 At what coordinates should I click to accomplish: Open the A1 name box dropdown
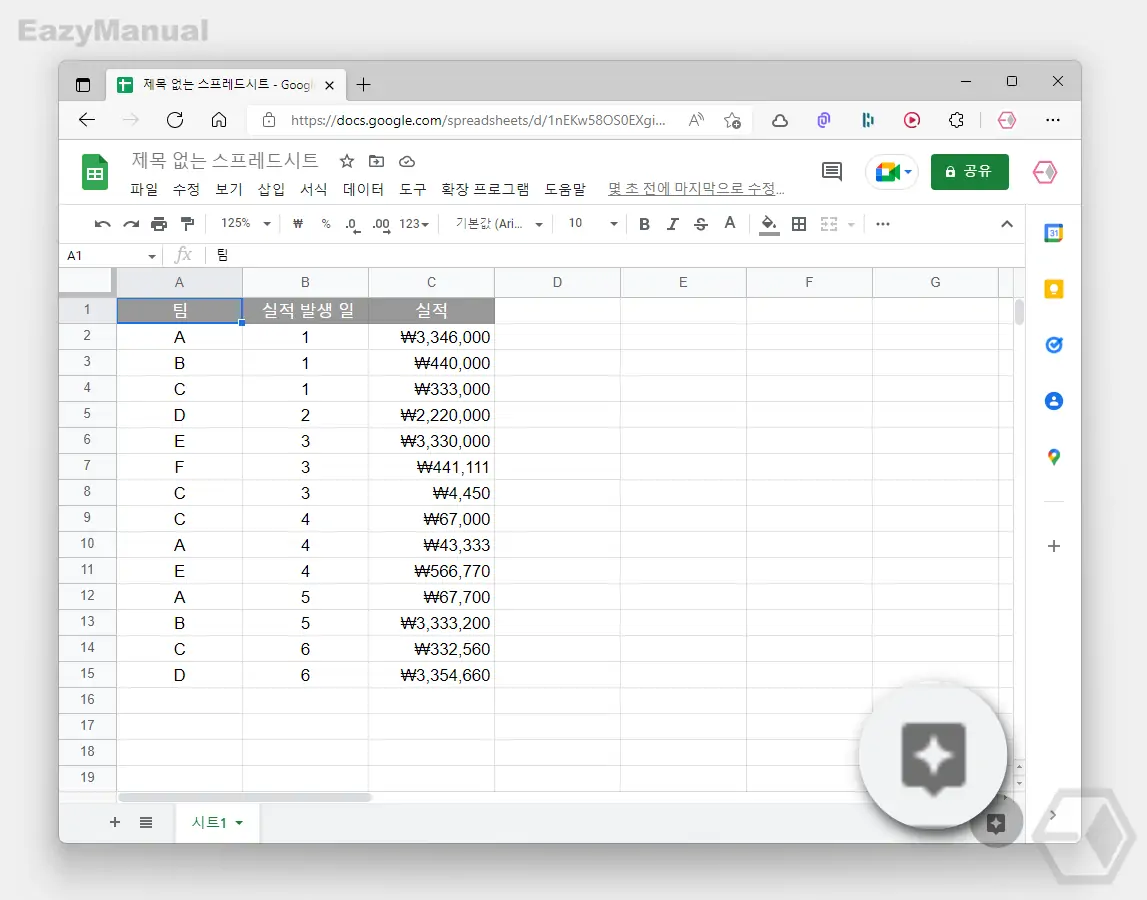click(x=151, y=256)
